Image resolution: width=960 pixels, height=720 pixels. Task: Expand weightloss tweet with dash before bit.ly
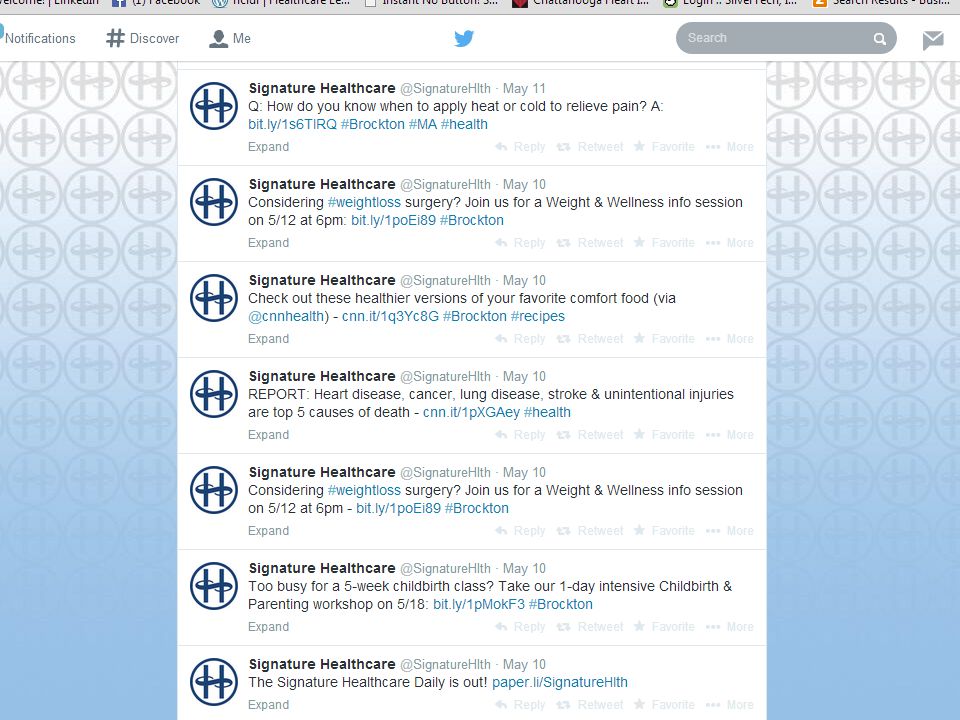click(x=268, y=531)
